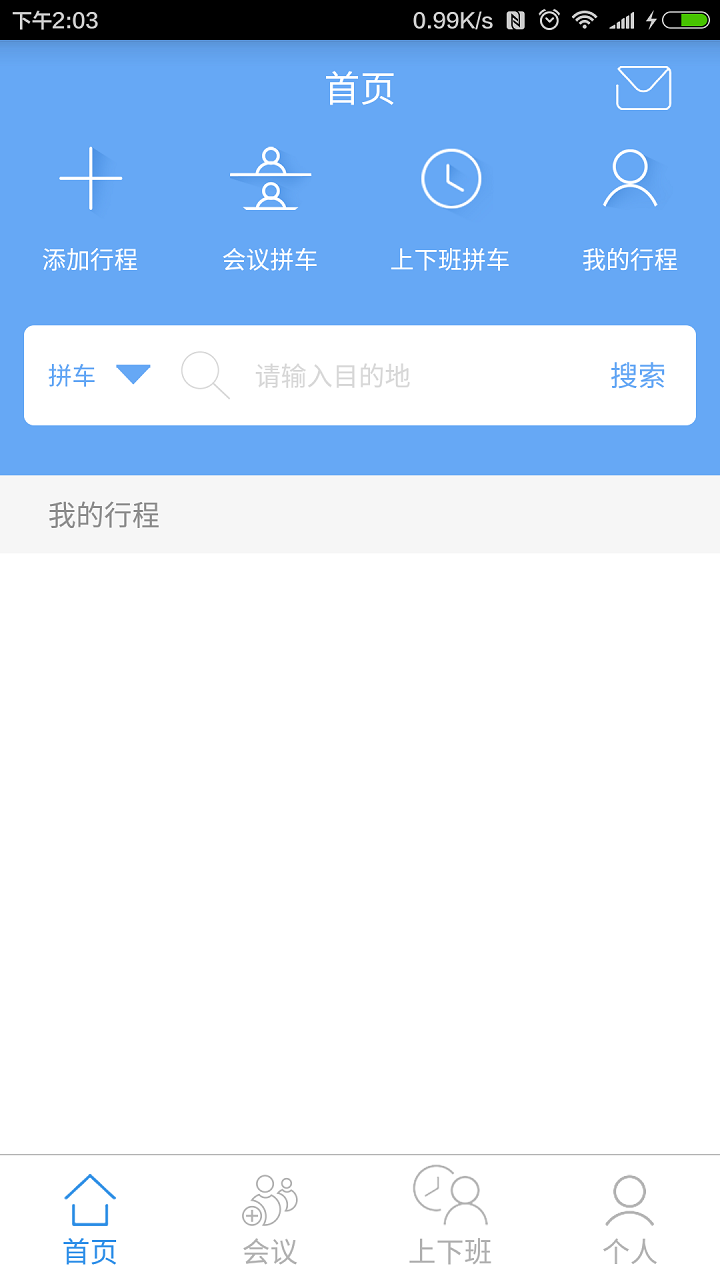
Task: Tap the 添加行程 text label
Action: tap(90, 260)
